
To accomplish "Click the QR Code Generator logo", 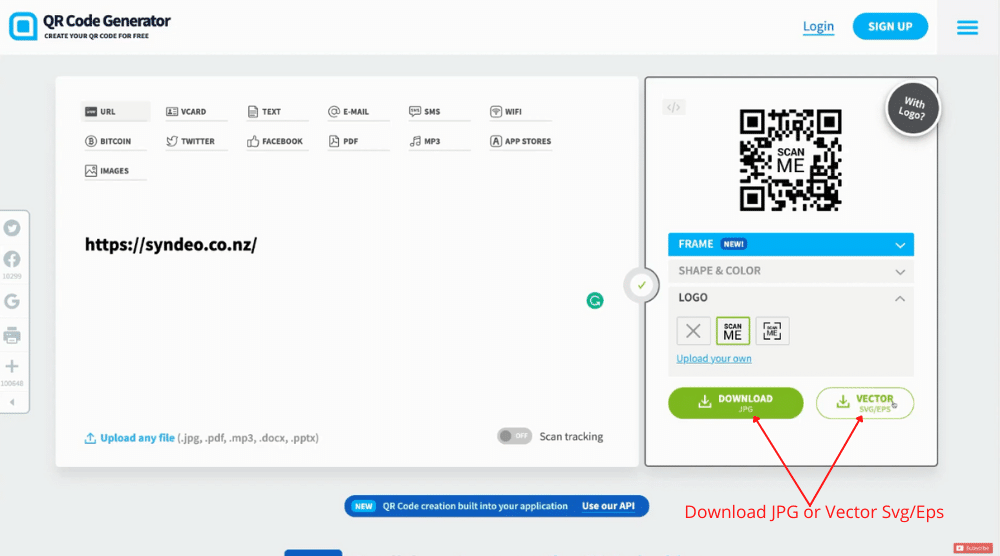I will point(89,26).
